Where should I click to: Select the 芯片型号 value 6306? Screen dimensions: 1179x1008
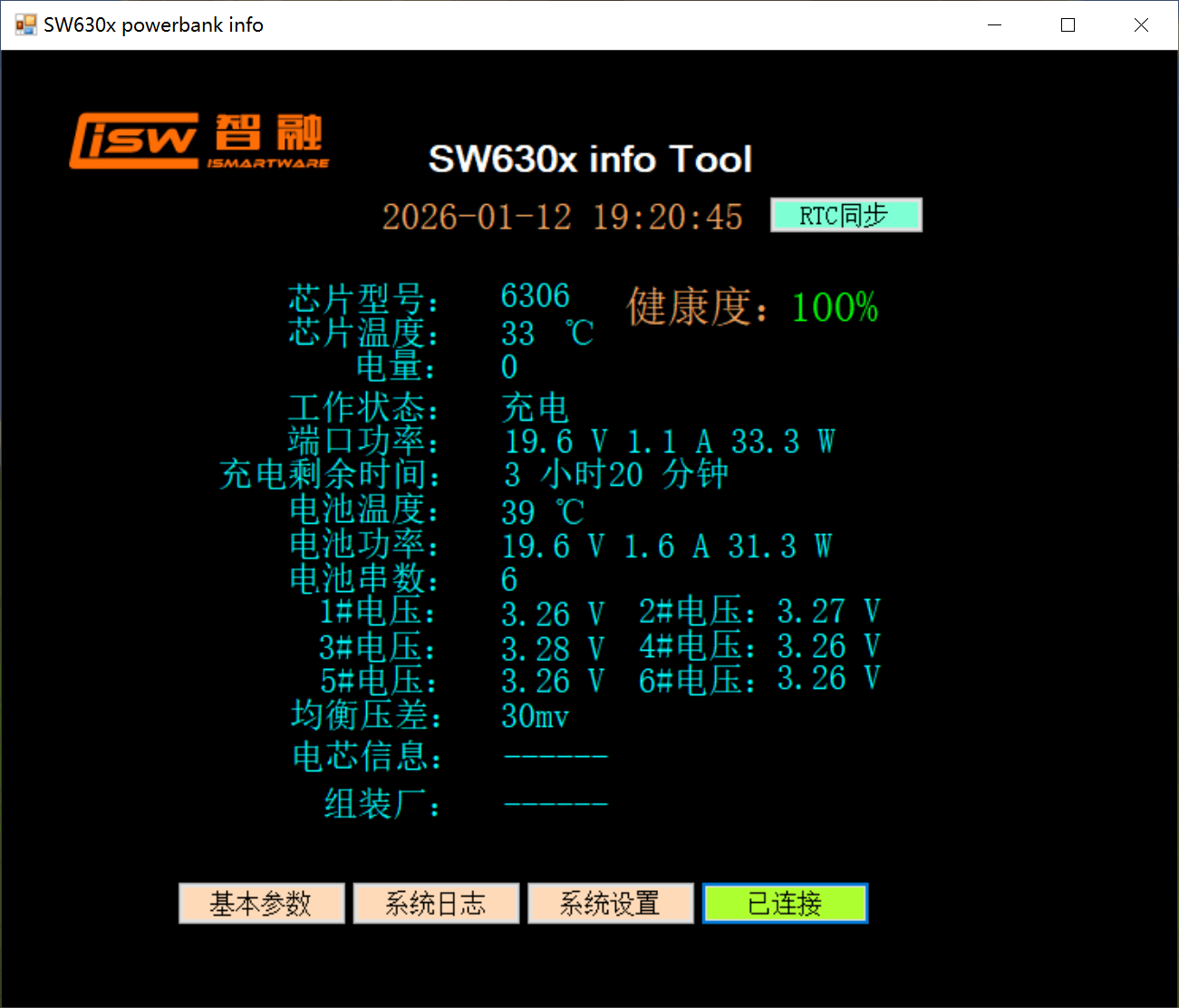(x=535, y=296)
